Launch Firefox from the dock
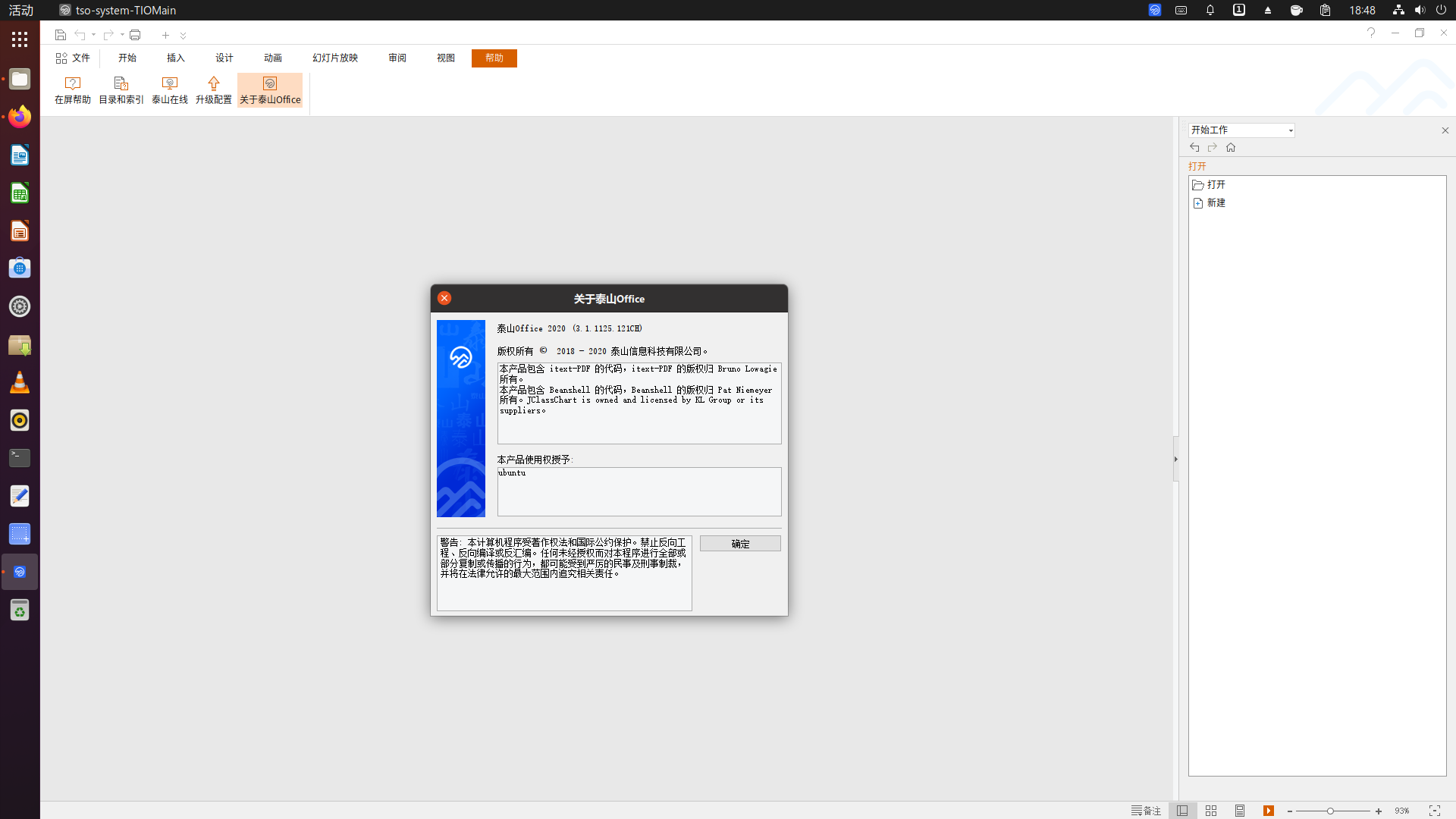 coord(20,117)
